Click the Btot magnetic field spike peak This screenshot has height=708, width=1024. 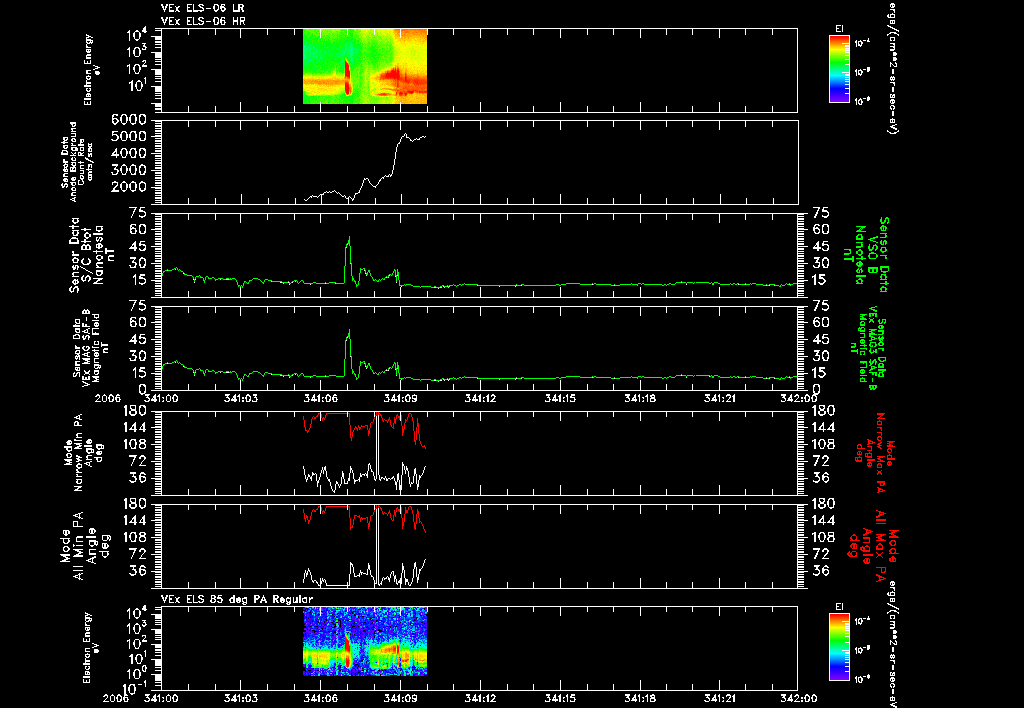coord(349,238)
